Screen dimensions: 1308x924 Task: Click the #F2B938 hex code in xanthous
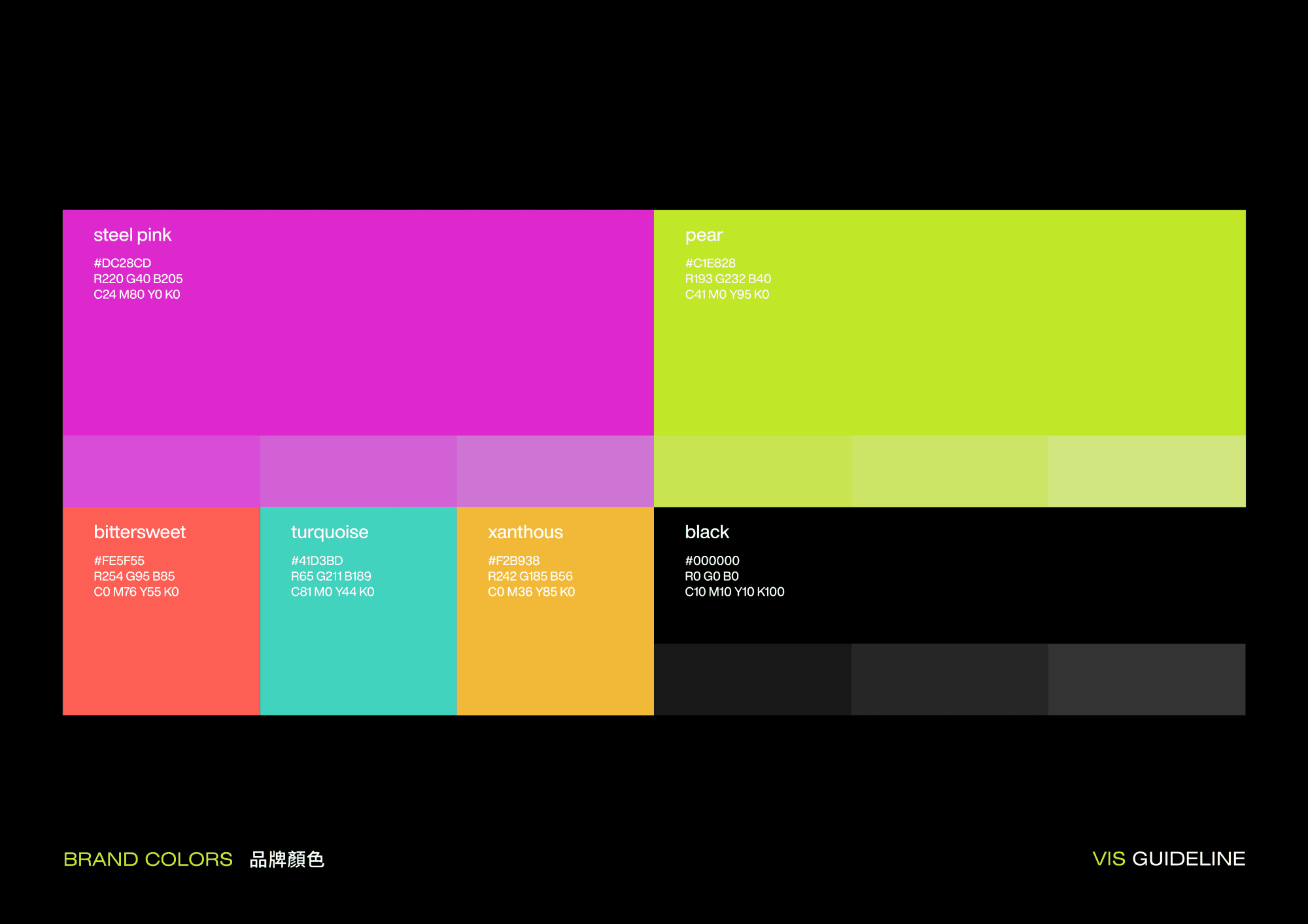click(513, 560)
